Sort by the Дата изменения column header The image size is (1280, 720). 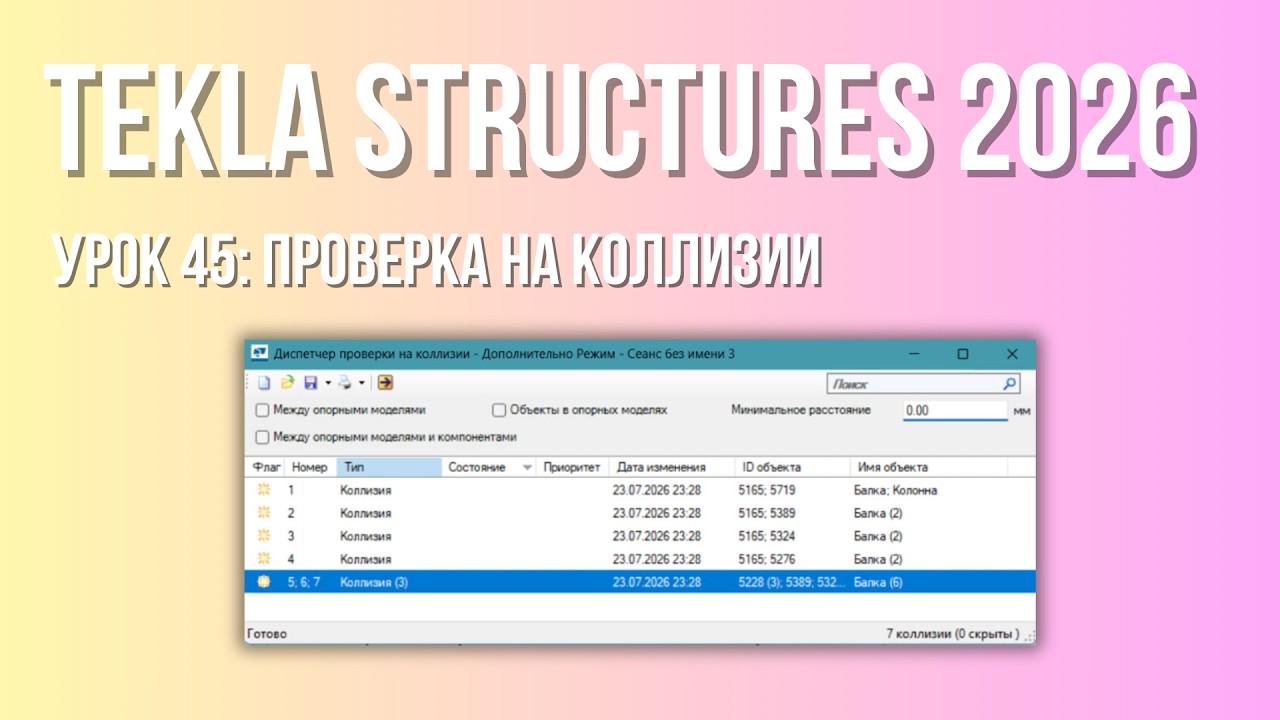click(672, 467)
